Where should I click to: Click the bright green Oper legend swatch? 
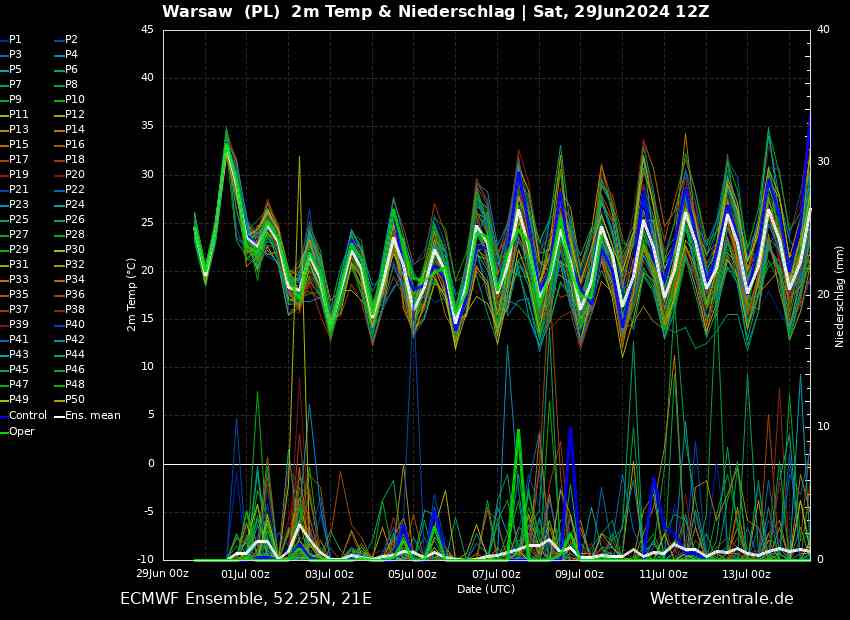[x=4, y=432]
